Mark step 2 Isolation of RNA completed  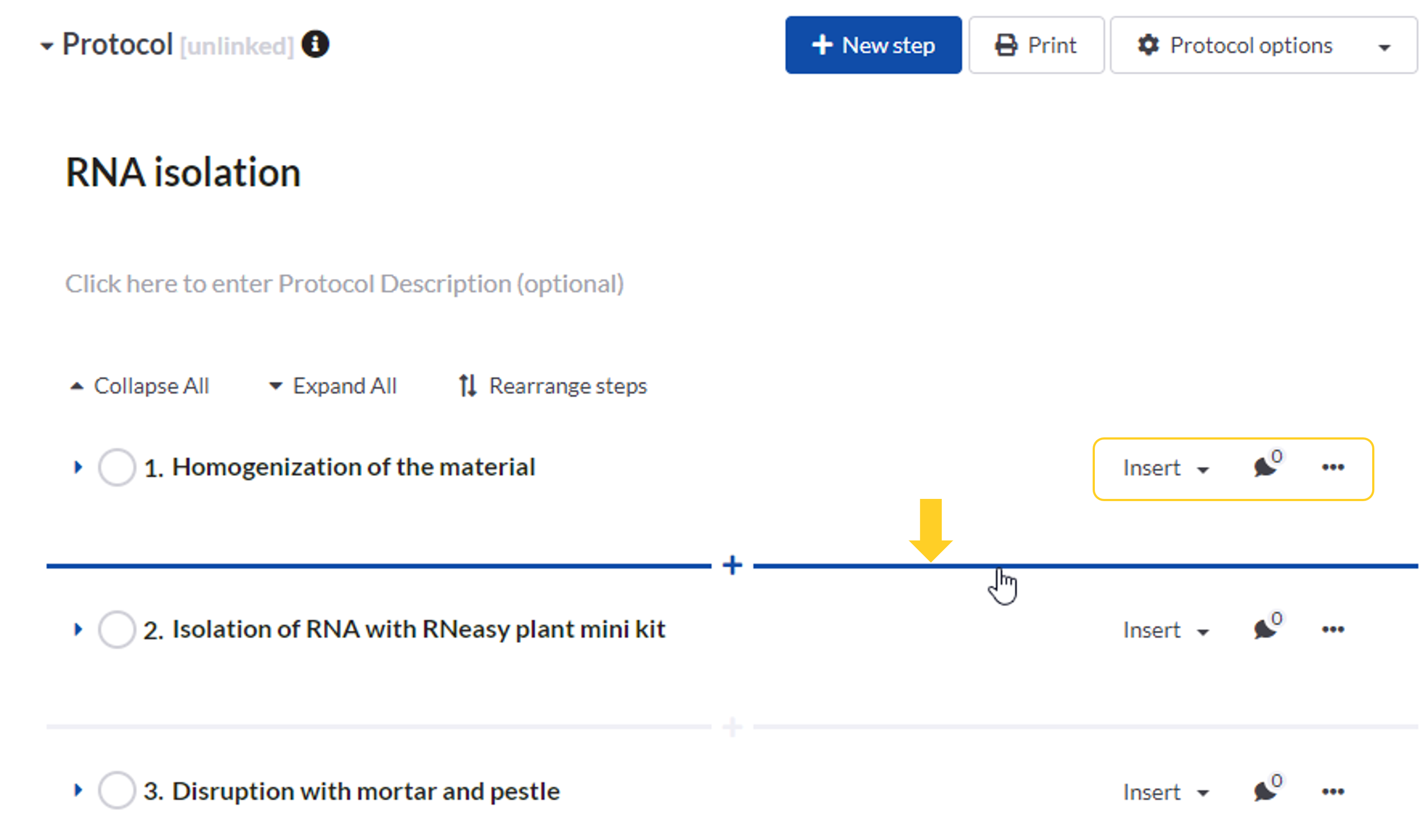[117, 629]
